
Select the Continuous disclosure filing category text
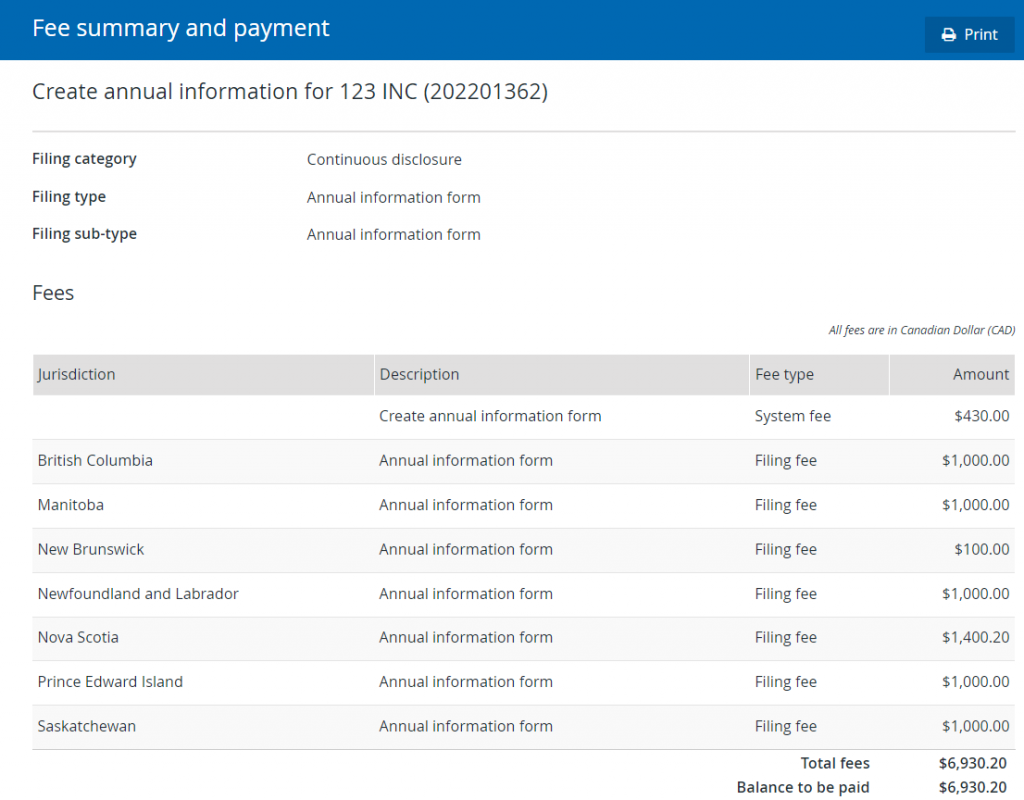tap(384, 159)
